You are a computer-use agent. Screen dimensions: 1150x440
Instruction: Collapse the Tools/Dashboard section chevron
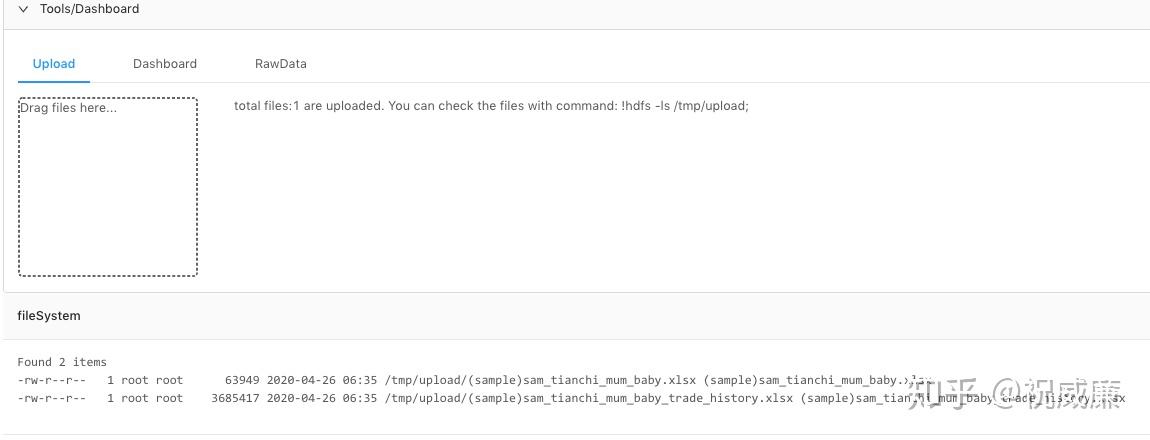pyautogui.click(x=23, y=9)
